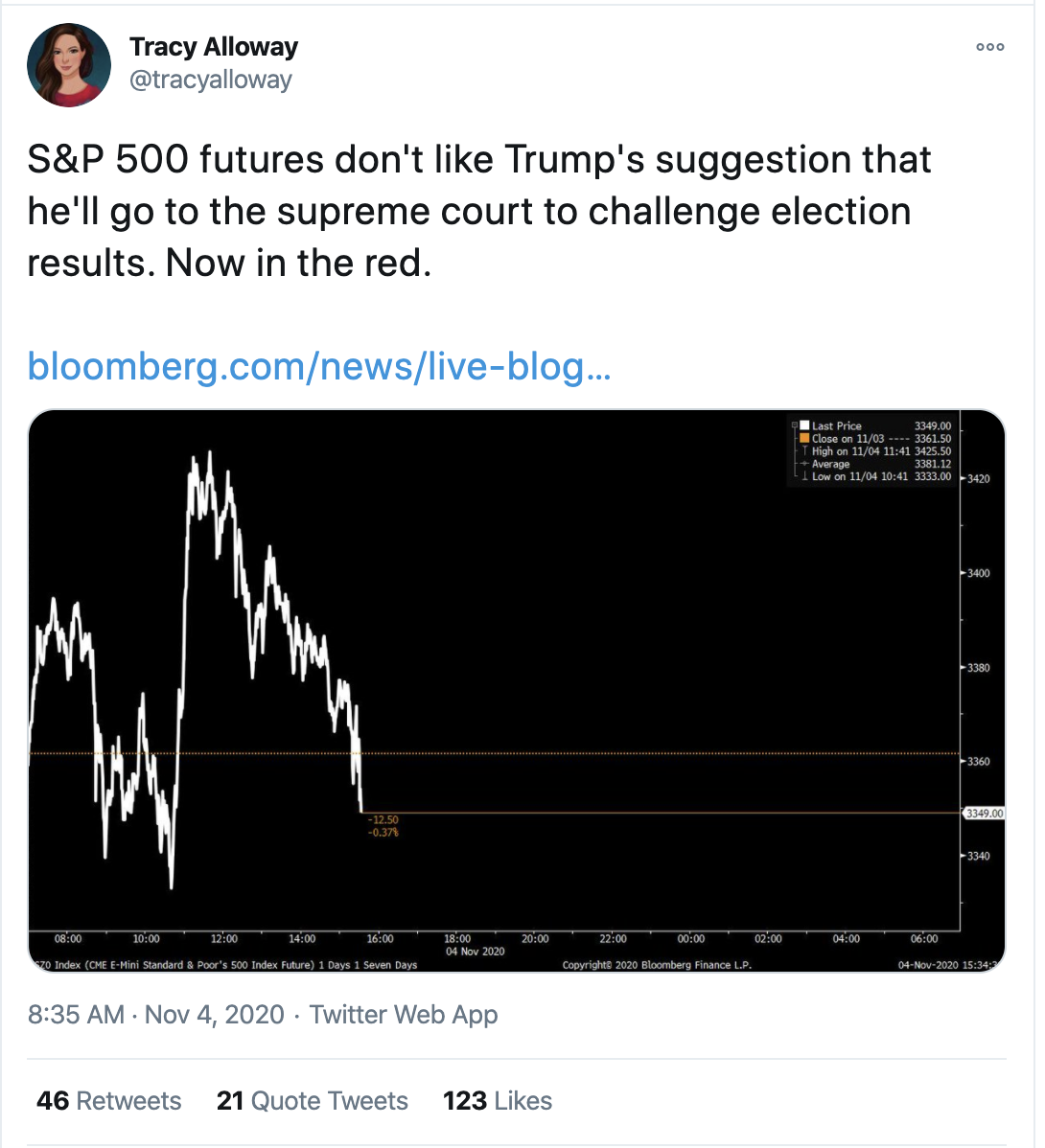The height and width of the screenshot is (1148, 1045).
Task: View the 123 Likes list
Action: point(498,1101)
